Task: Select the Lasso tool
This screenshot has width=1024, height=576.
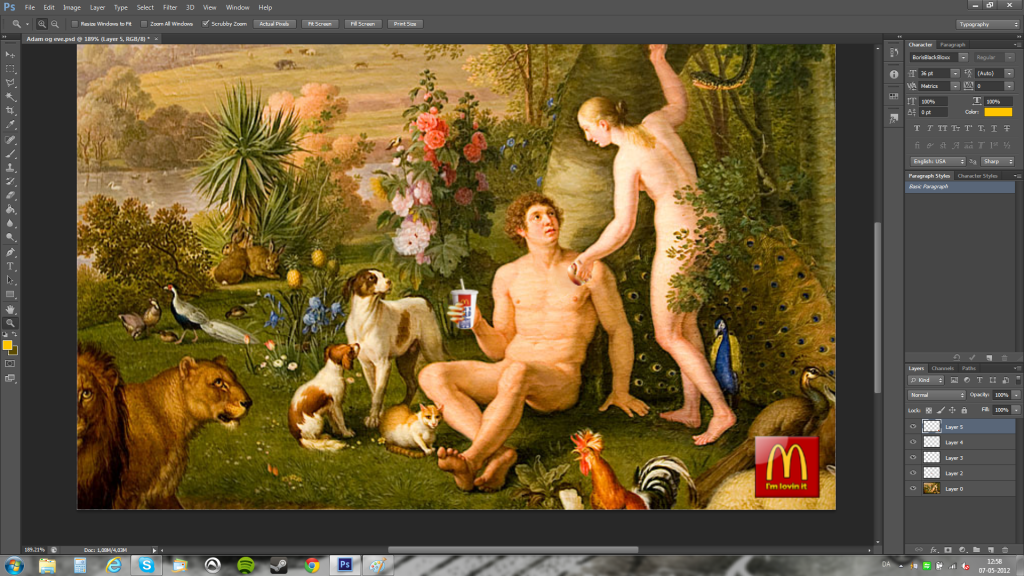Action: pos(10,83)
